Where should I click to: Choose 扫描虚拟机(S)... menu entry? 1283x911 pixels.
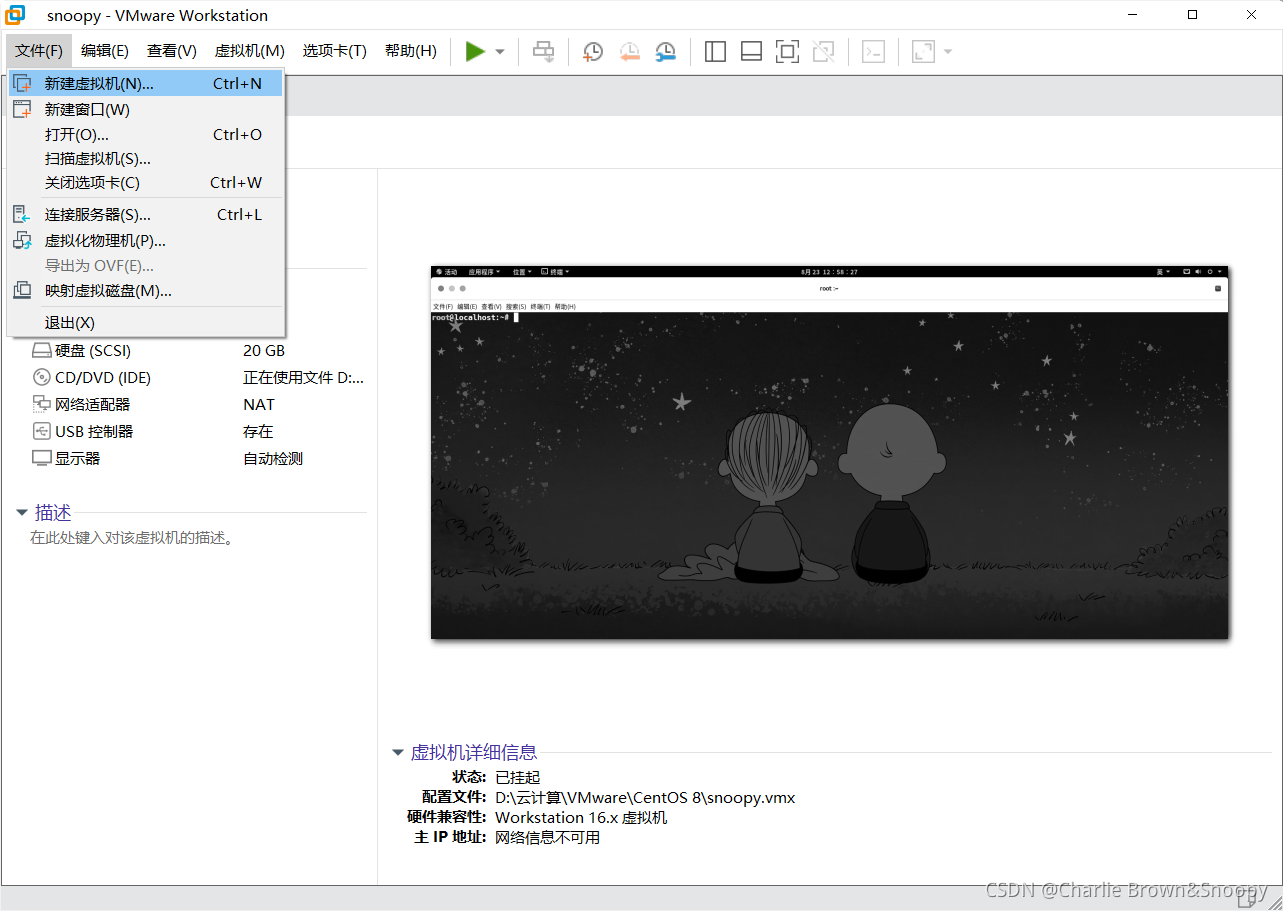tap(146, 158)
